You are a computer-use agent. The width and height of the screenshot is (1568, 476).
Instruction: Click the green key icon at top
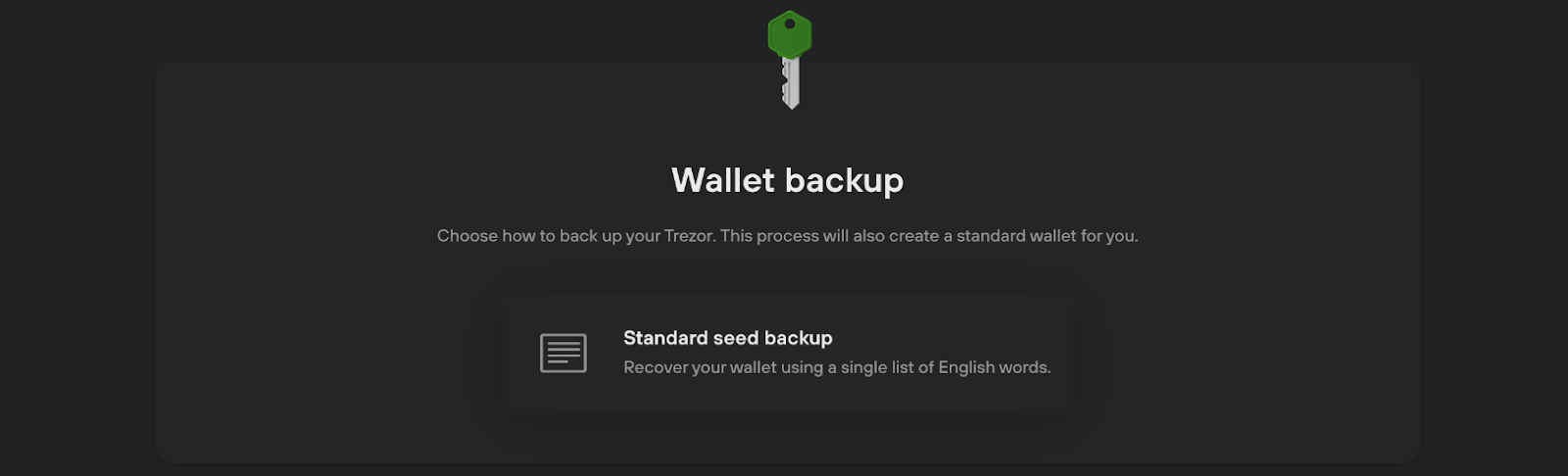click(790, 60)
